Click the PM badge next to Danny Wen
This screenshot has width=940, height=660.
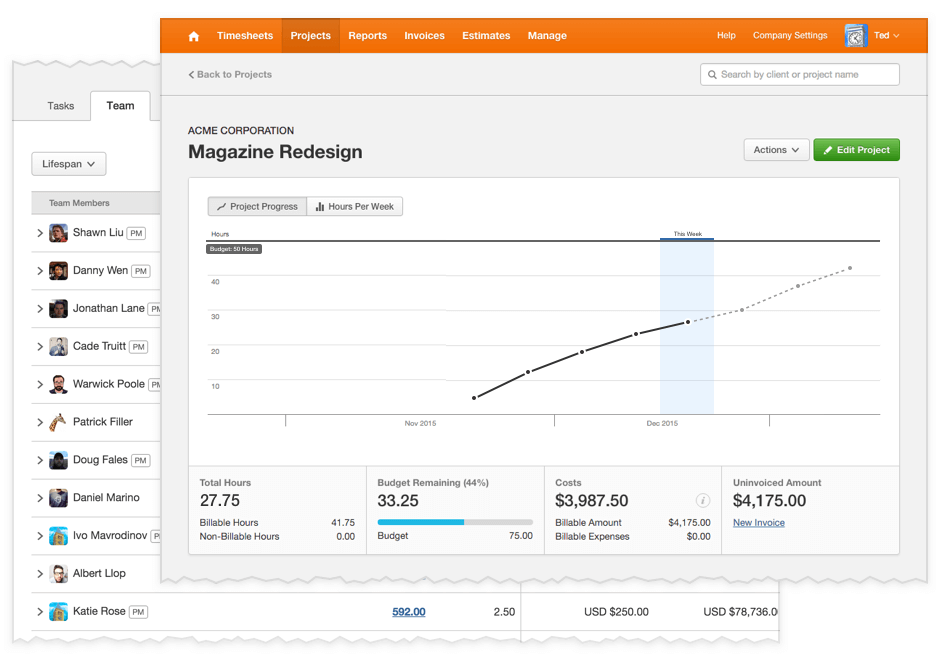point(141,271)
